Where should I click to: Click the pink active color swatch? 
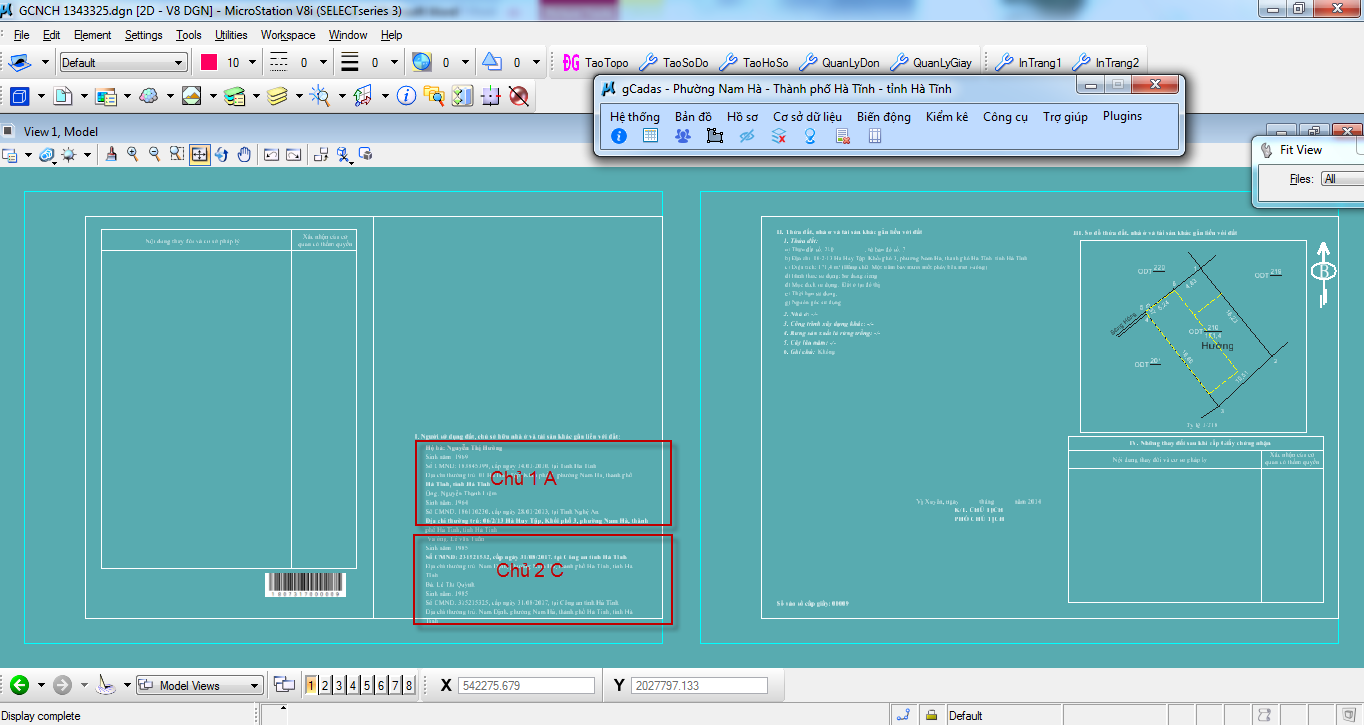pyautogui.click(x=209, y=62)
